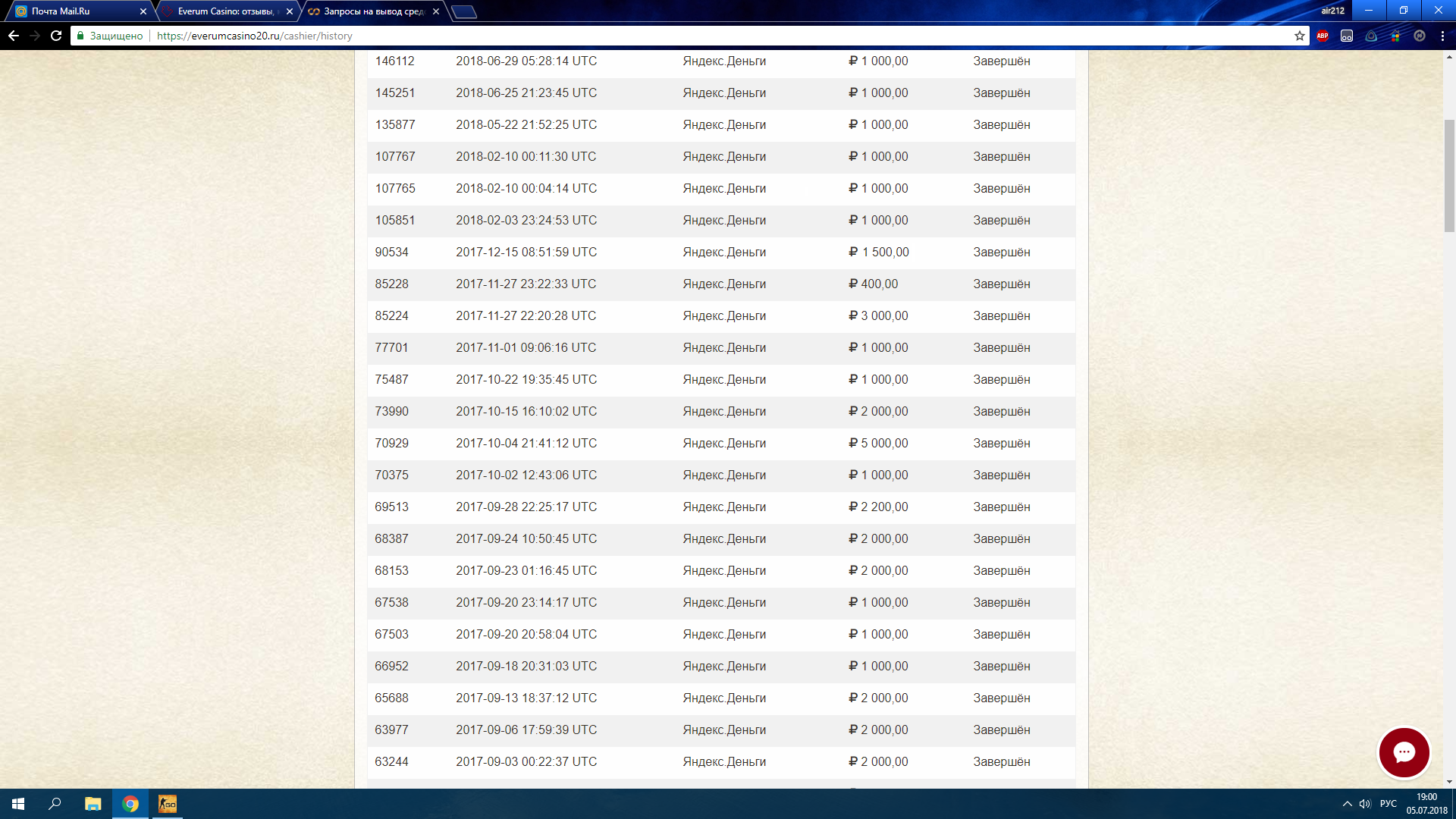1456x819 pixels.
Task: Open the red live chat bubble
Action: tap(1404, 752)
